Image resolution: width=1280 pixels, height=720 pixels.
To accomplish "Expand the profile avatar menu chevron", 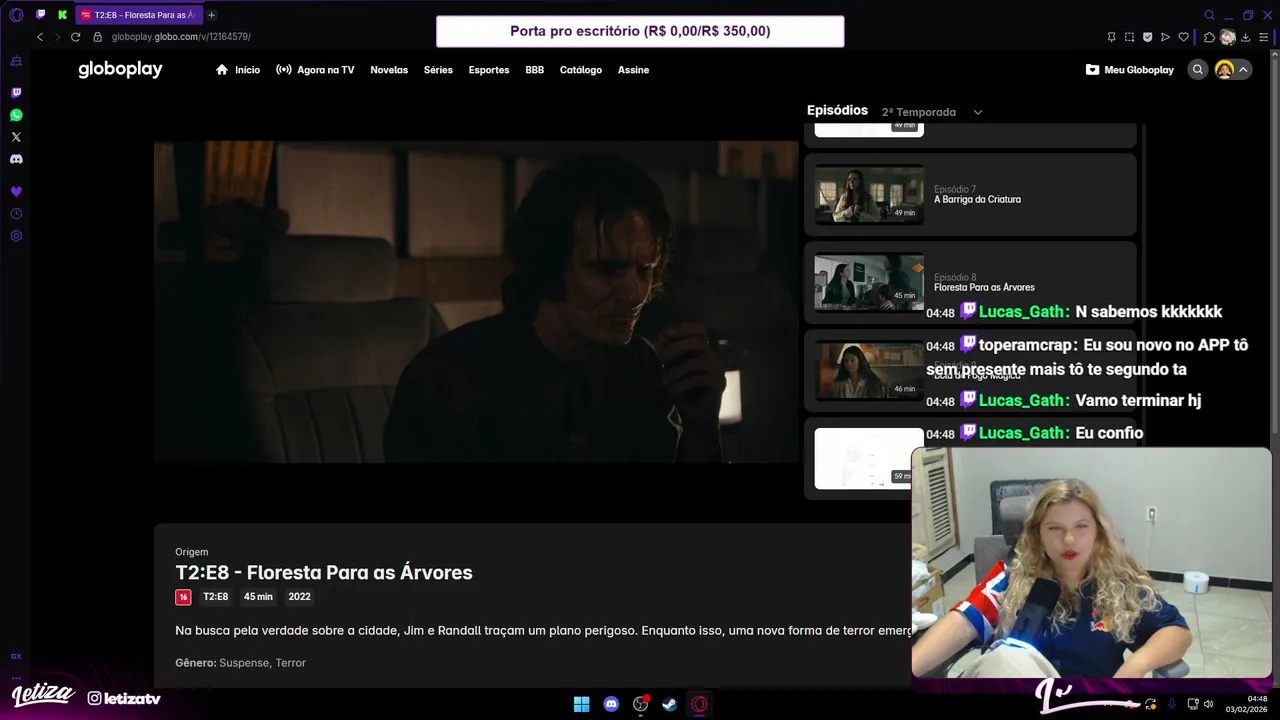I will (x=1243, y=70).
